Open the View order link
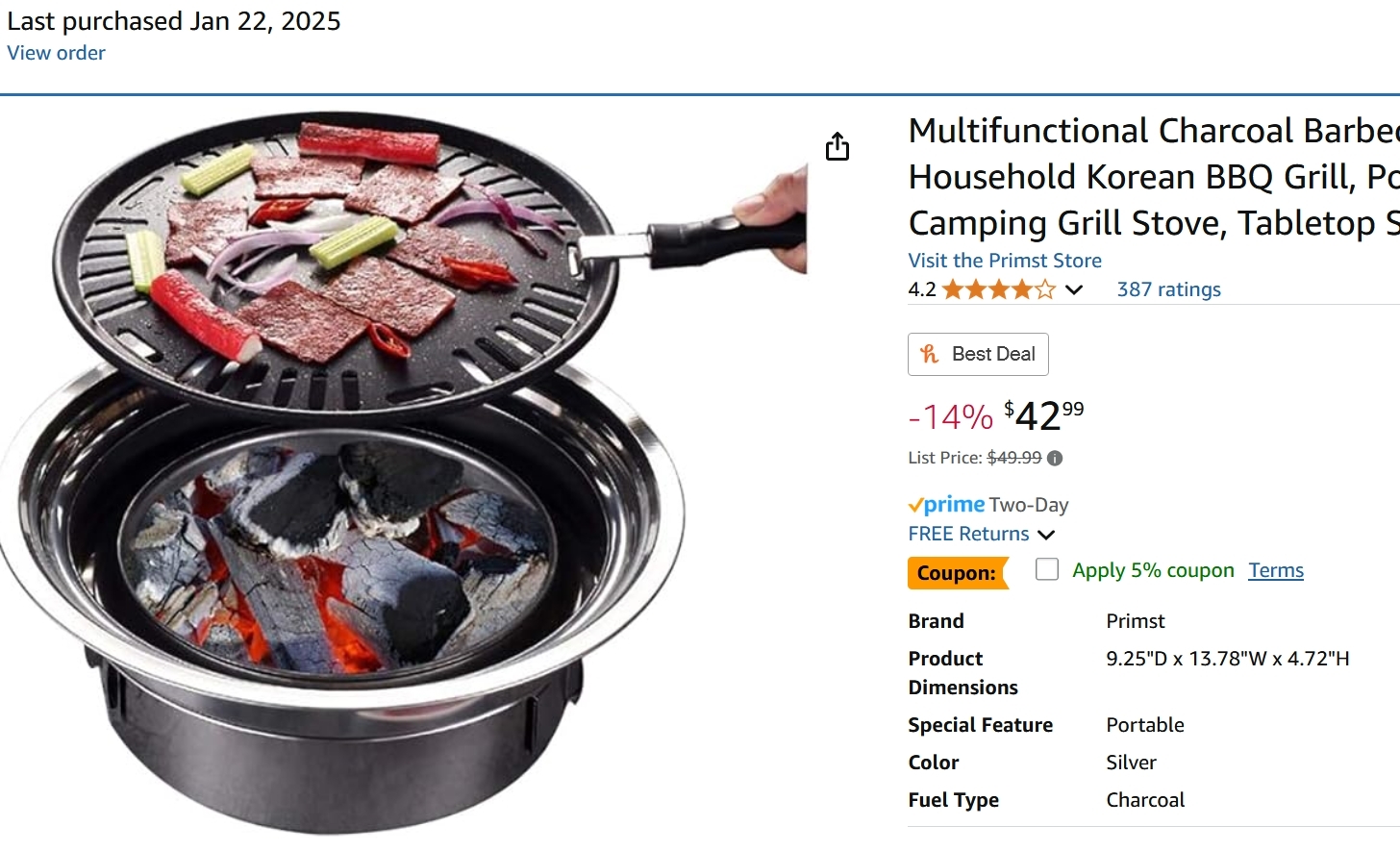 tap(57, 53)
